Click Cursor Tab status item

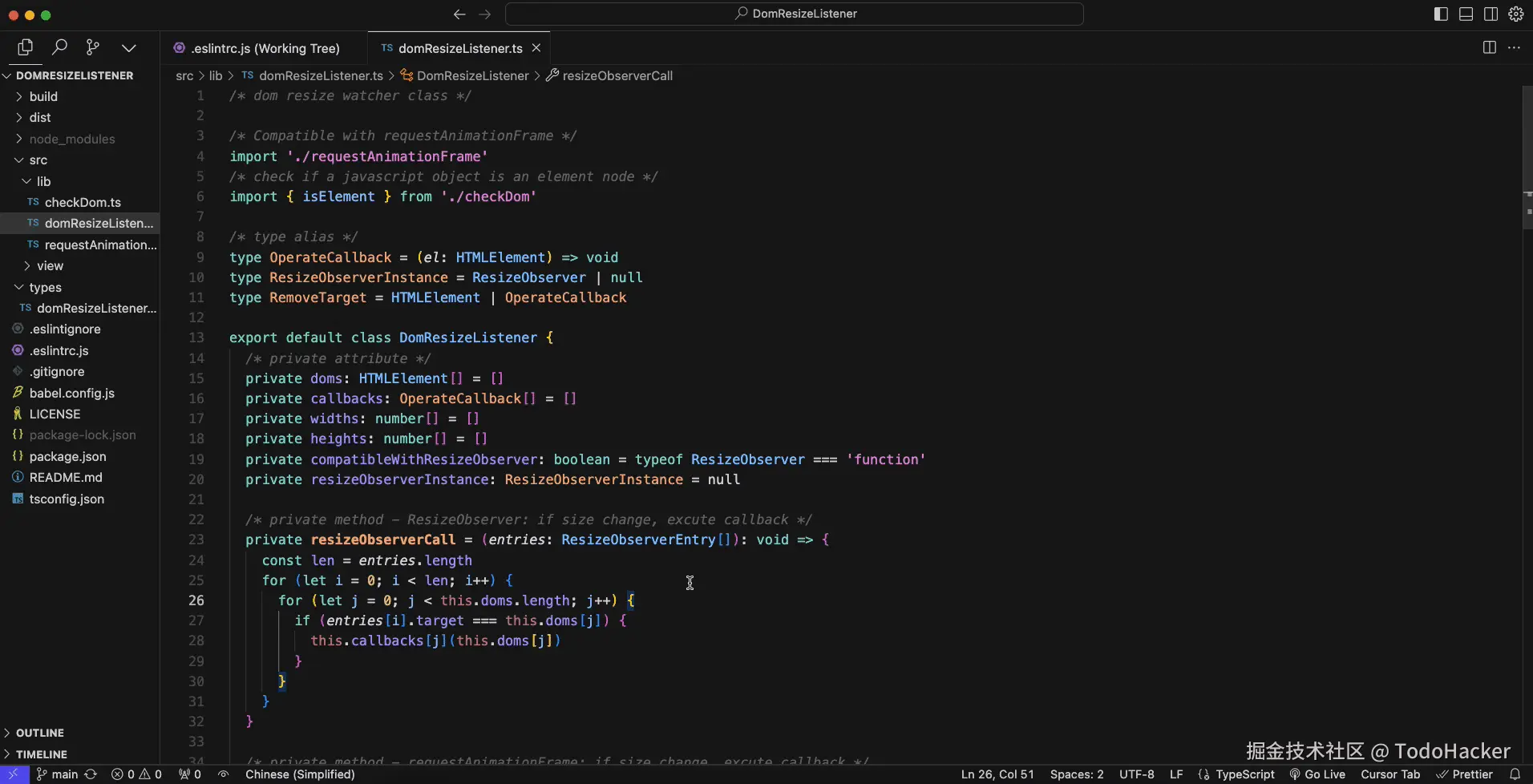click(x=1390, y=774)
